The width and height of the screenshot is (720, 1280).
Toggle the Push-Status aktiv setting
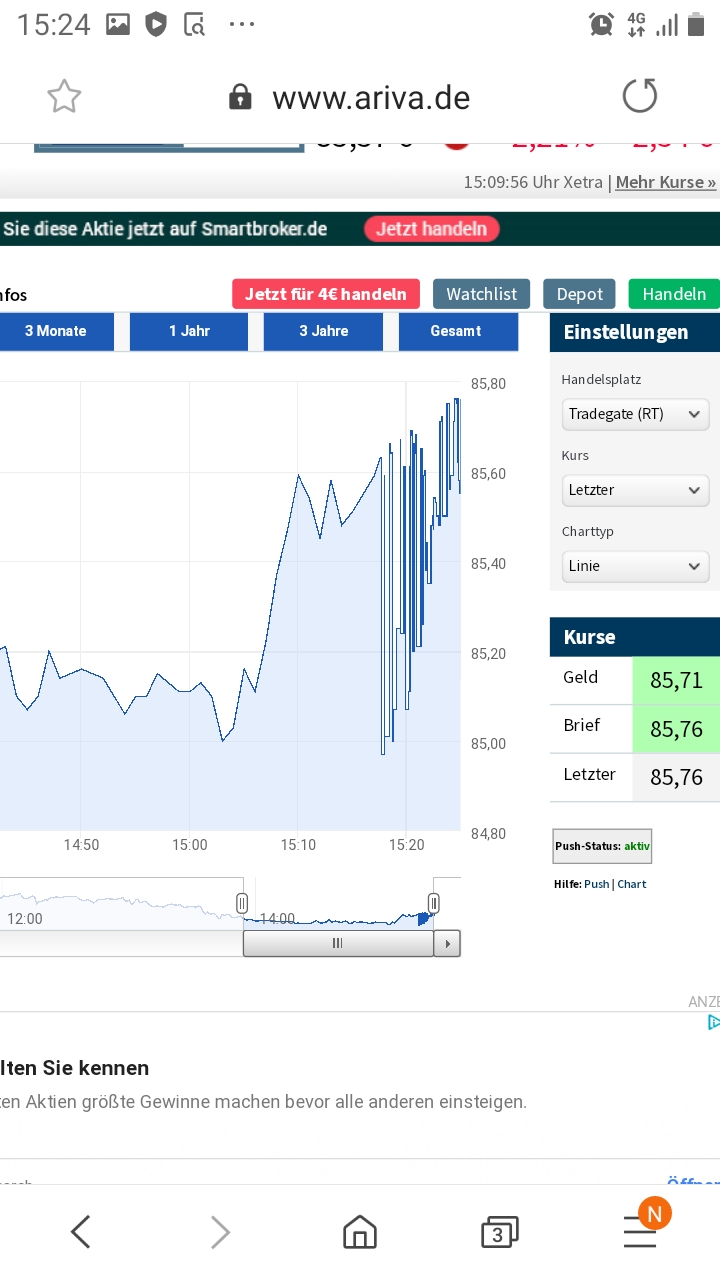601,845
